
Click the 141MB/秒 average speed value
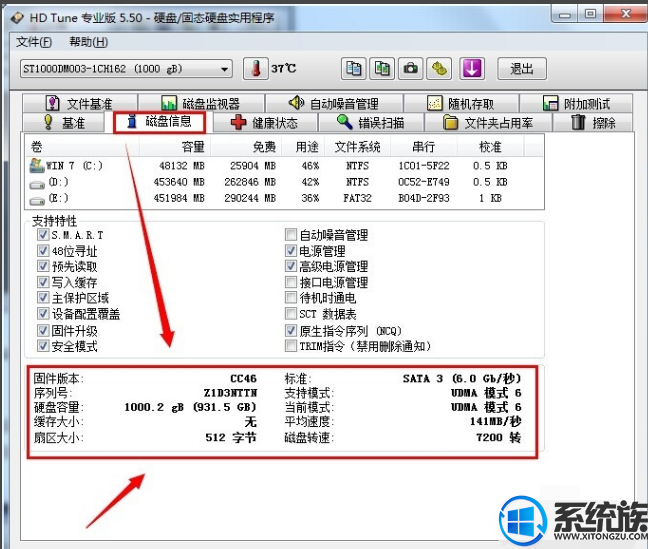tap(496, 421)
